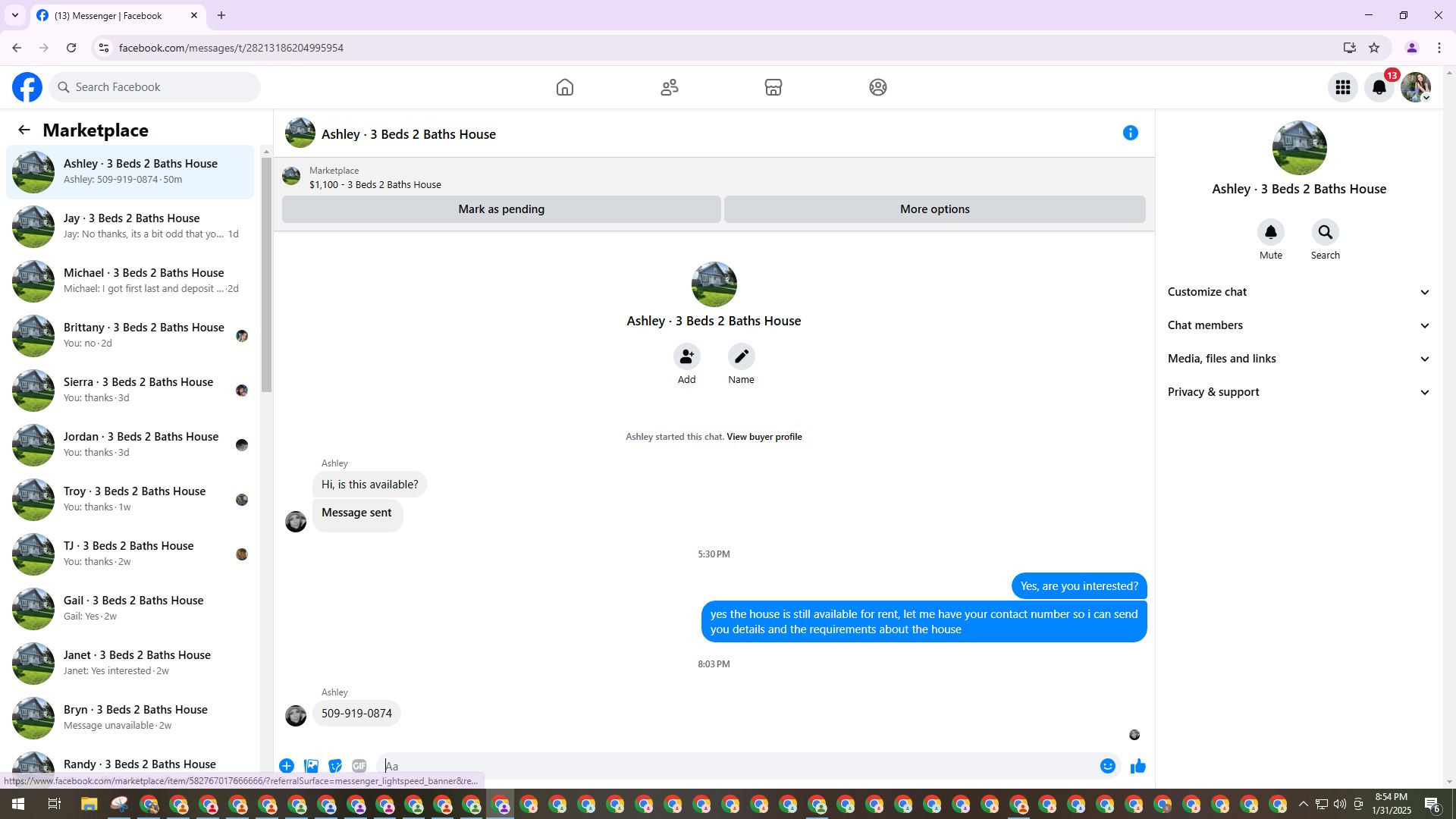The height and width of the screenshot is (819, 1456).
Task: Open the TJ conversation
Action: point(130,554)
